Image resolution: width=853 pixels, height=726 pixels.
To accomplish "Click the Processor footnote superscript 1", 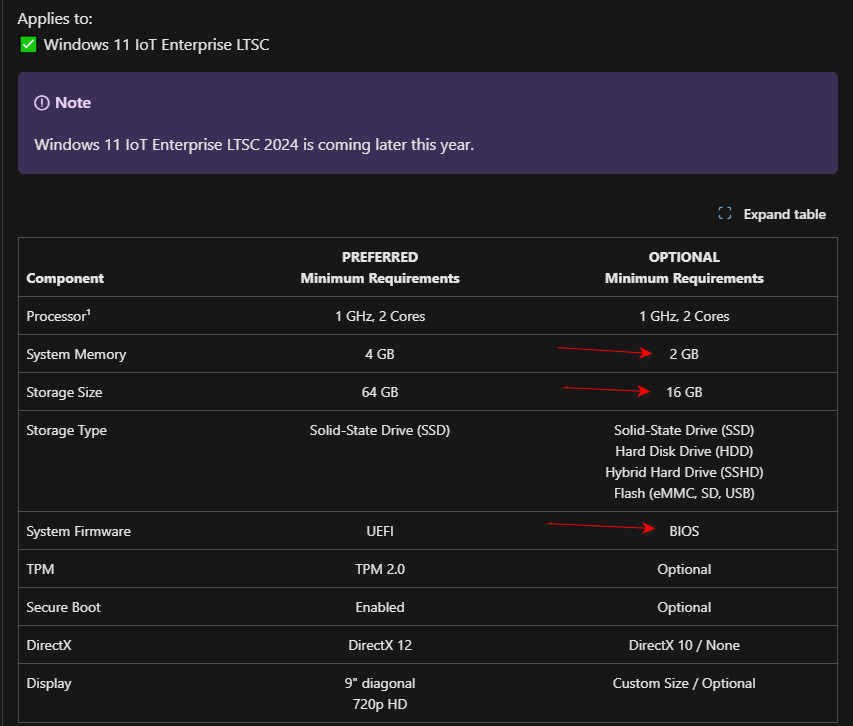I will 89,312.
